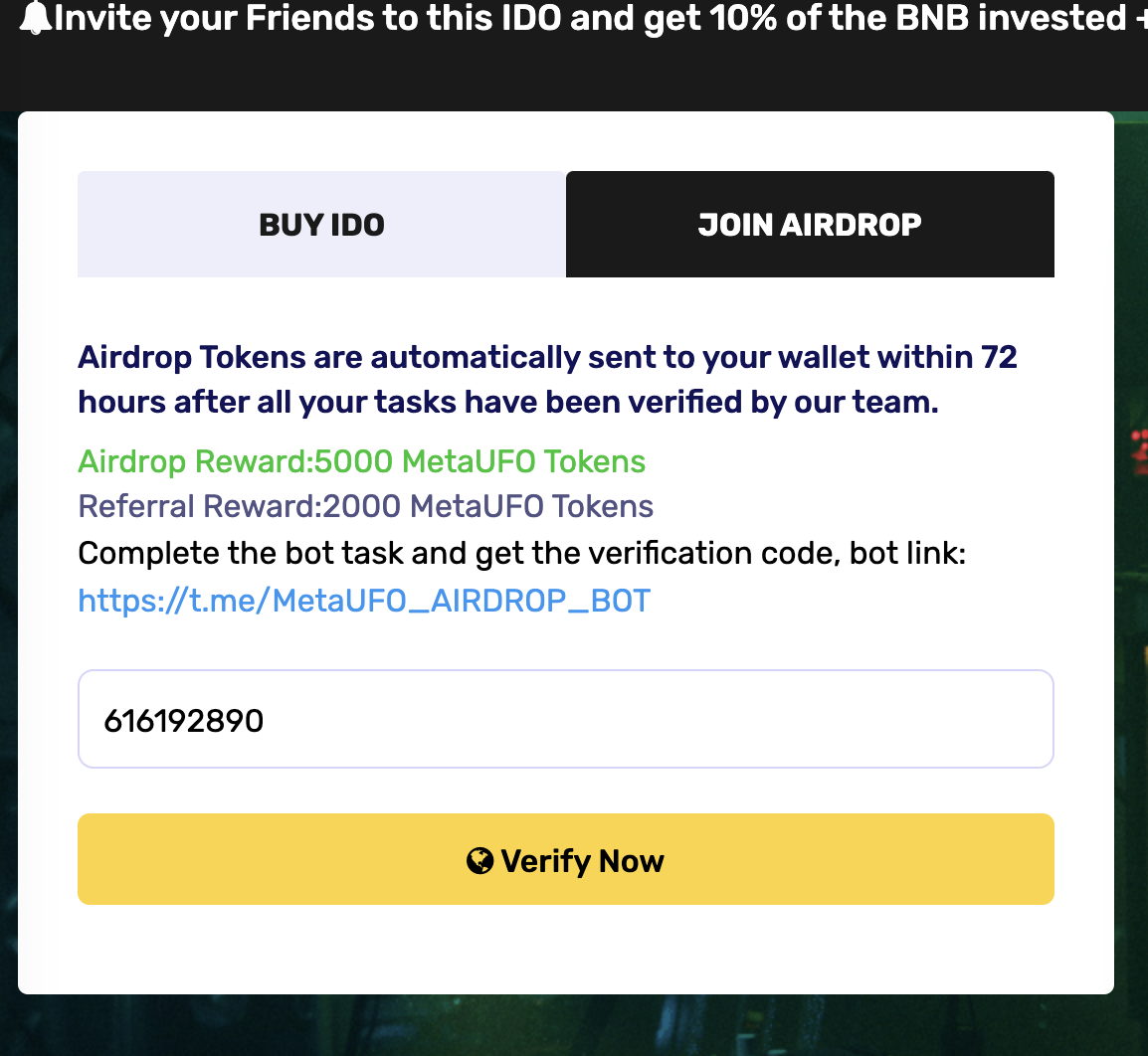This screenshot has height=1056, width=1148.
Task: Click the dark background below the white card
Action: click(x=565, y=1026)
